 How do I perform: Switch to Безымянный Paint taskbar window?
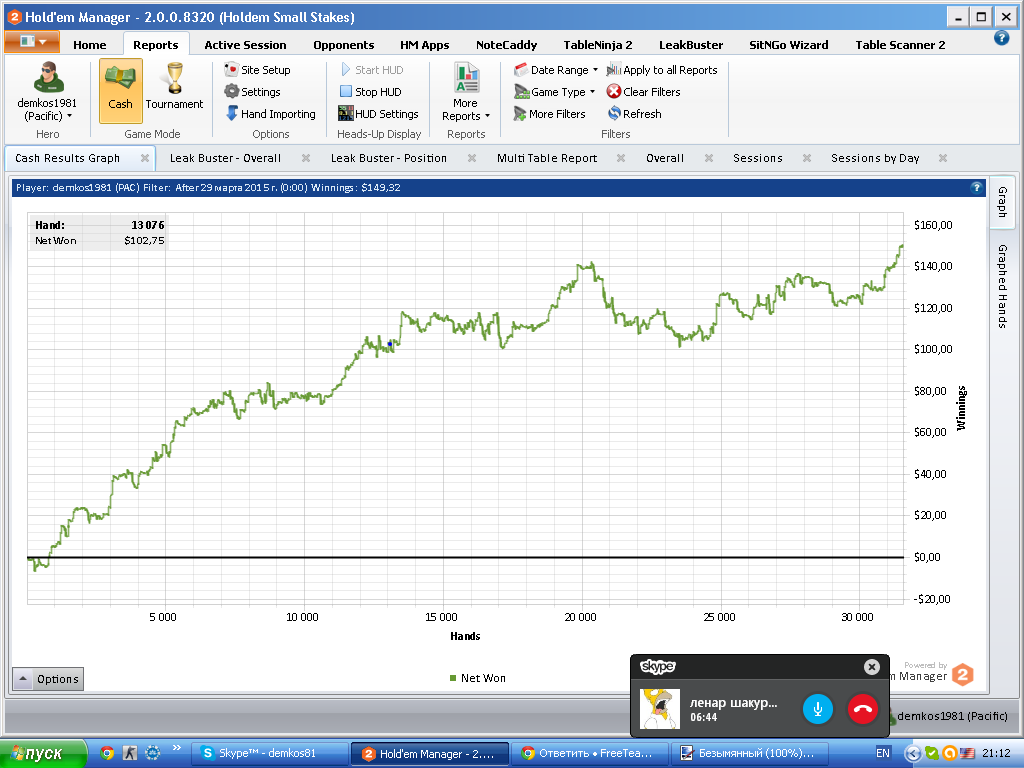pyautogui.click(x=749, y=754)
